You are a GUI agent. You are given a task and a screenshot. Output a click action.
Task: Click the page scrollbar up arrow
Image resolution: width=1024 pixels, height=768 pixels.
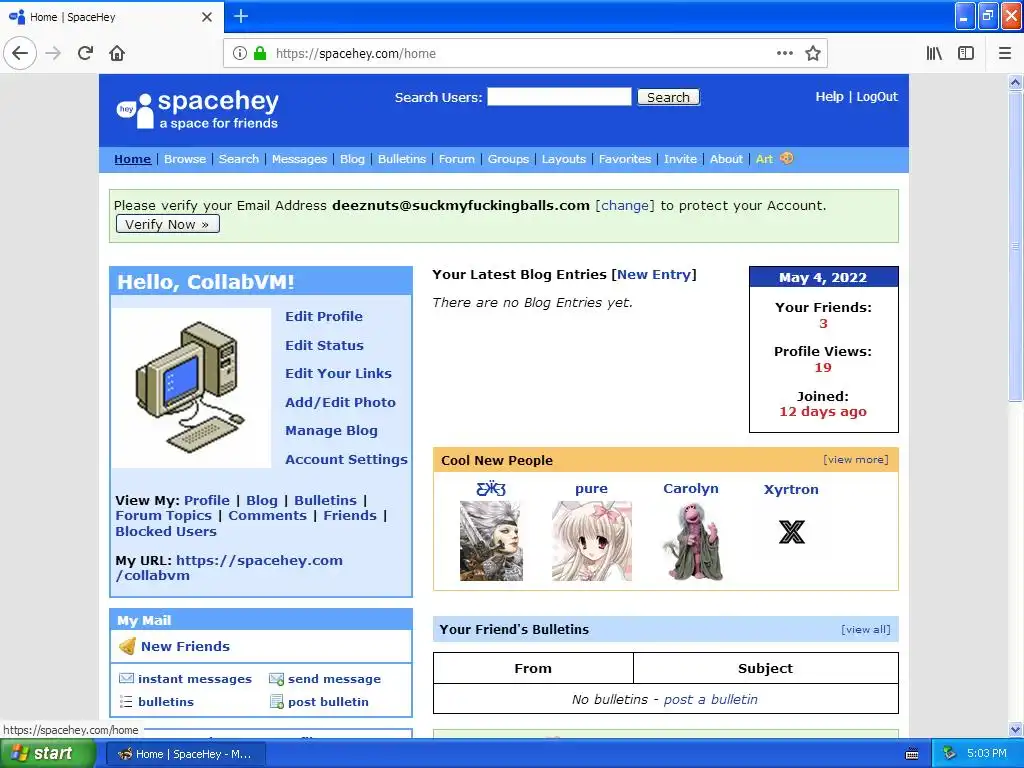(1015, 82)
